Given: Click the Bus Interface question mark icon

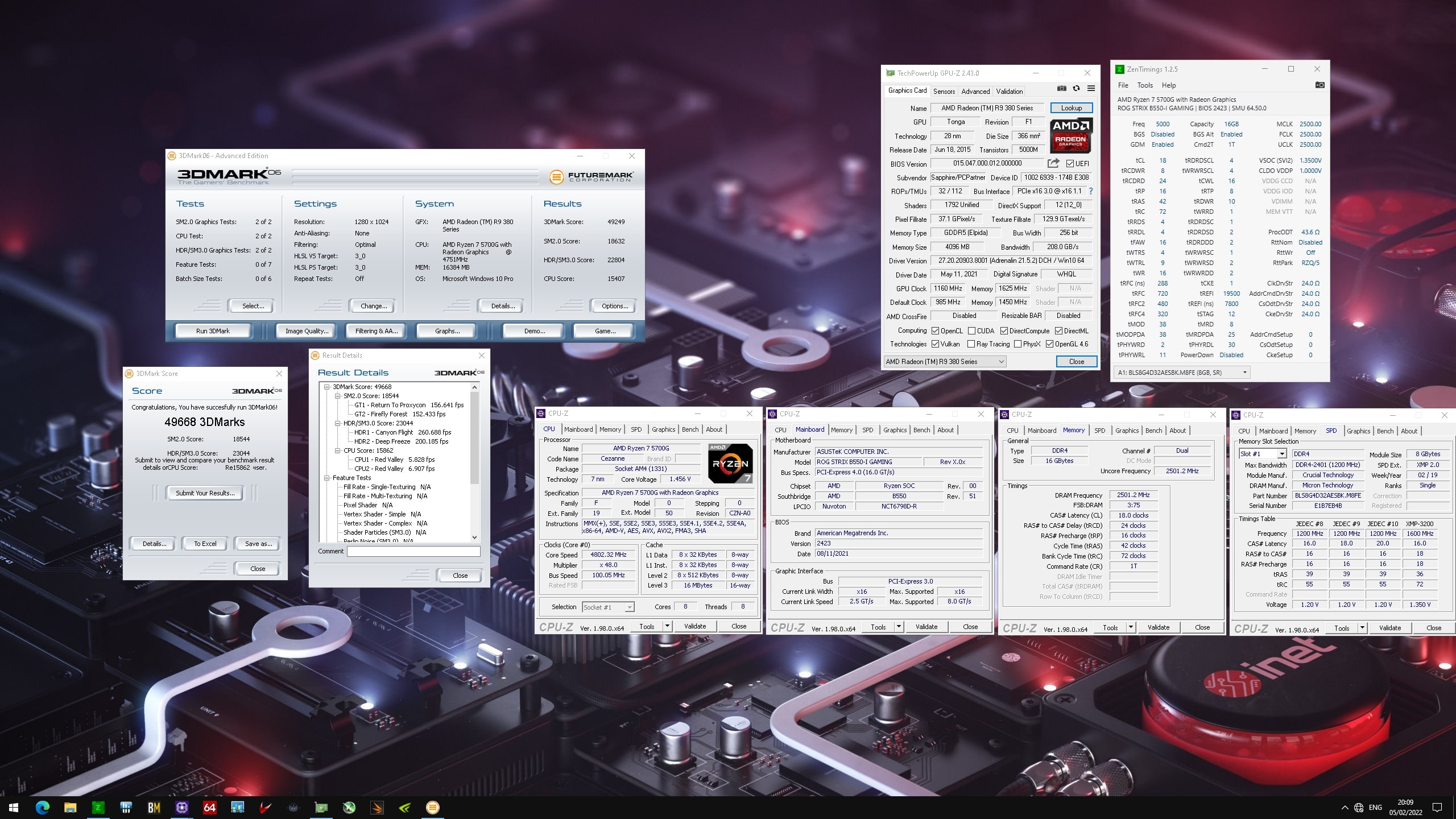Looking at the screenshot, I should click(1090, 191).
